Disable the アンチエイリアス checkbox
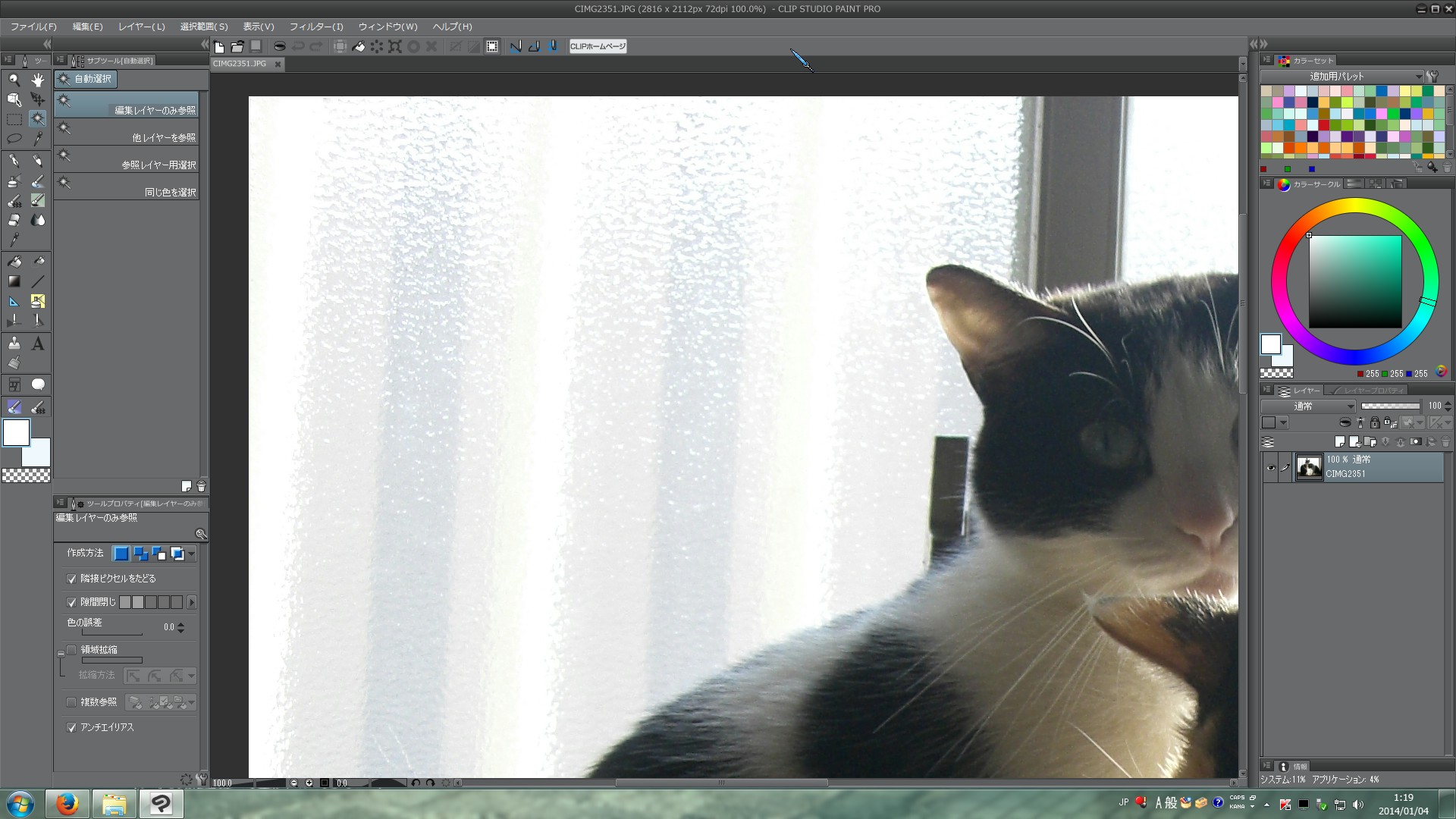Screen dimensions: 1456x819 click(x=71, y=727)
